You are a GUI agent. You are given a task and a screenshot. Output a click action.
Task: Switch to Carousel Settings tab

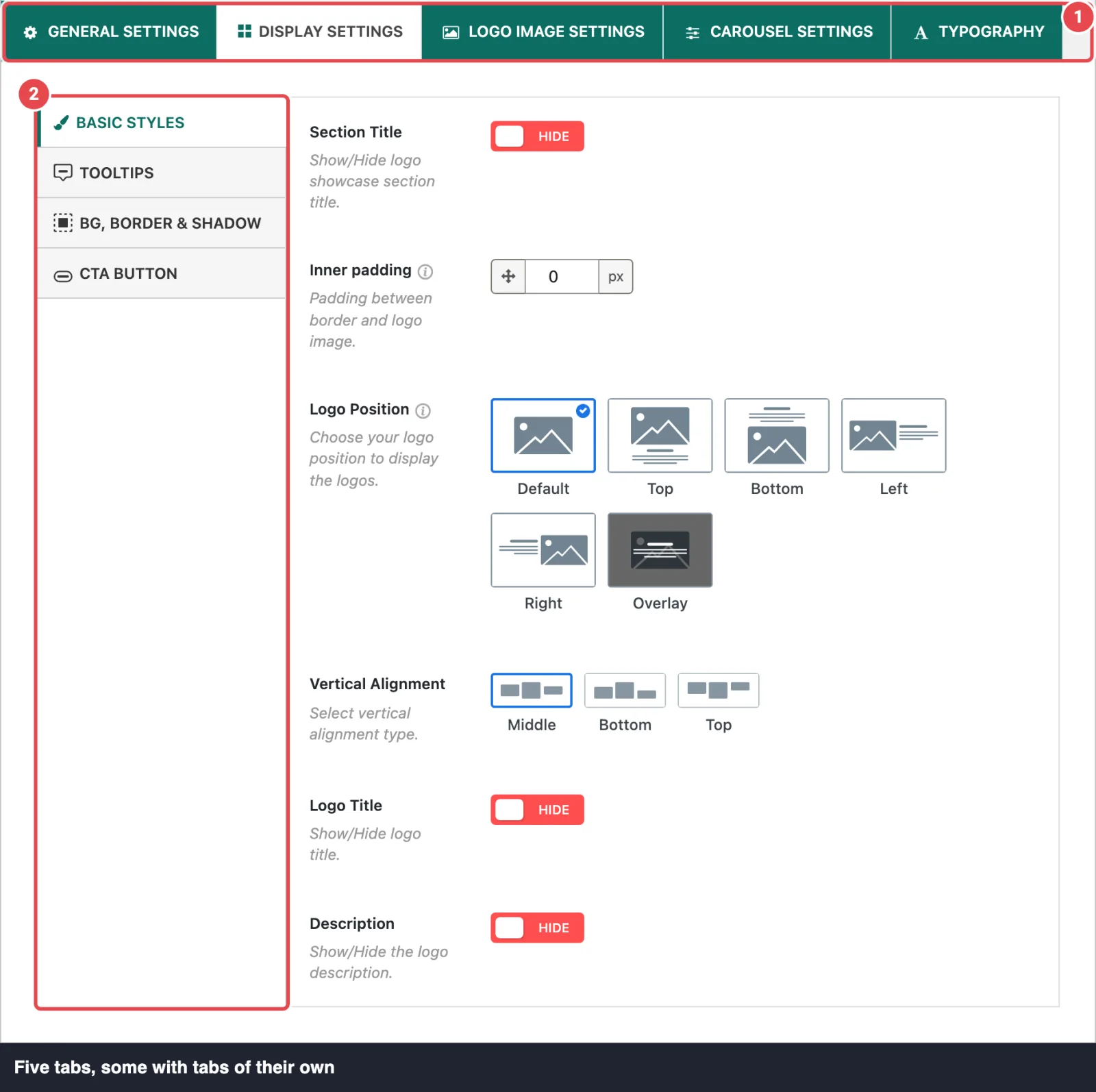coord(777,32)
